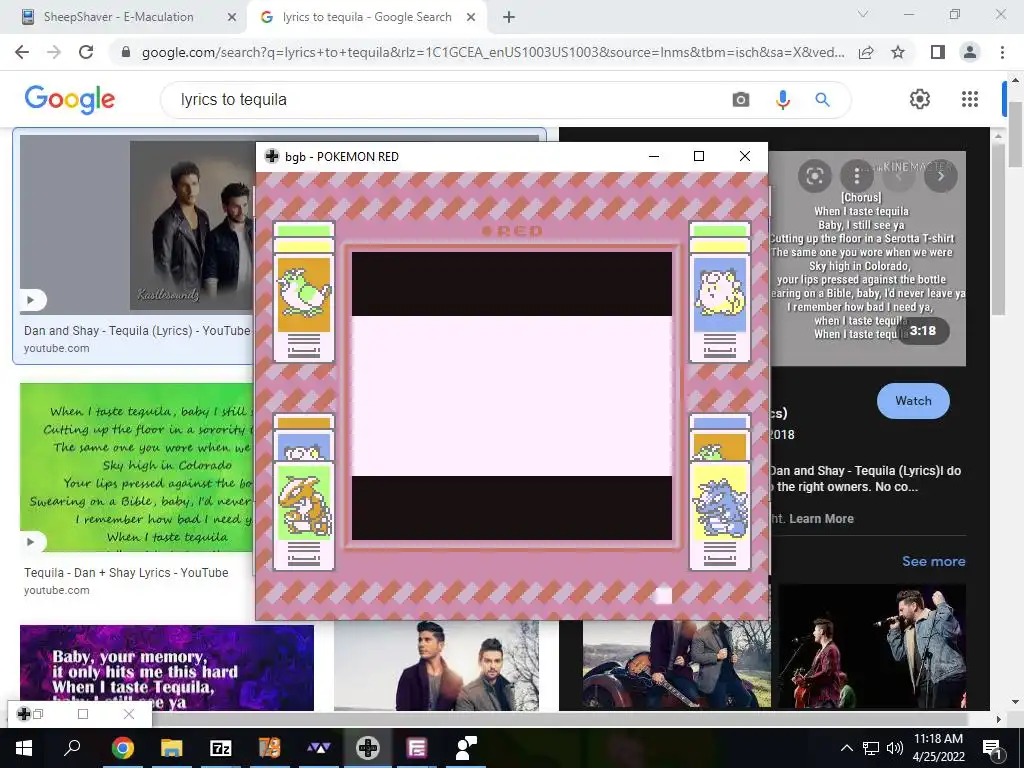1024x768 pixels.
Task: Reload the Google search page
Action: pos(86,52)
